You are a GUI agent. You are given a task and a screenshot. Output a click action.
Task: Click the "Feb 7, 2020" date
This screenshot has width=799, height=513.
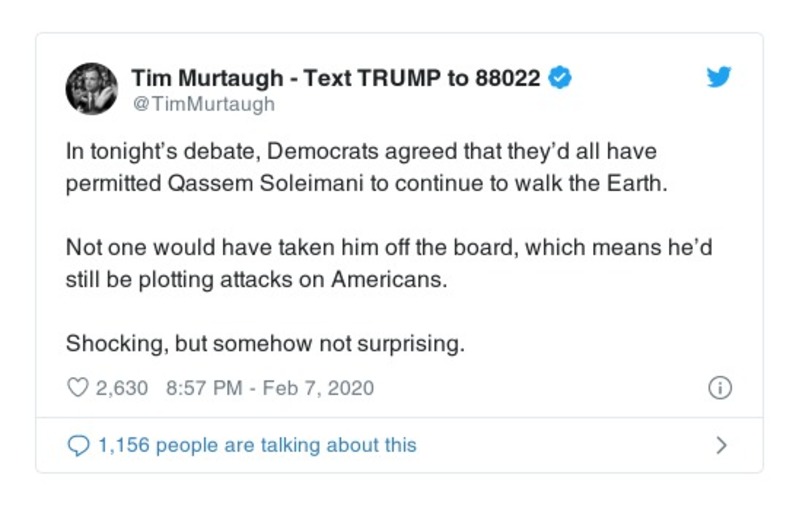click(318, 388)
